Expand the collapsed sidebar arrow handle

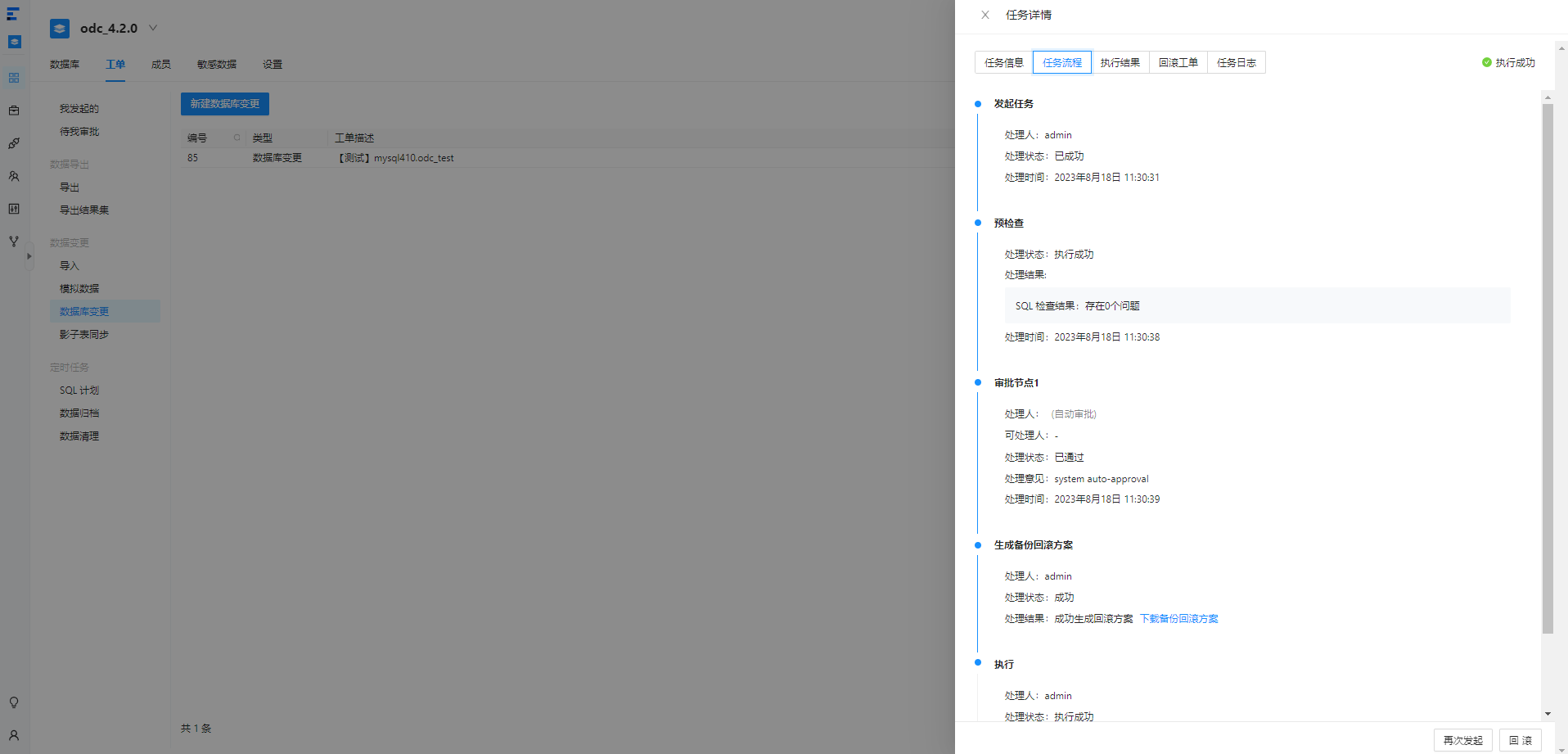(29, 256)
